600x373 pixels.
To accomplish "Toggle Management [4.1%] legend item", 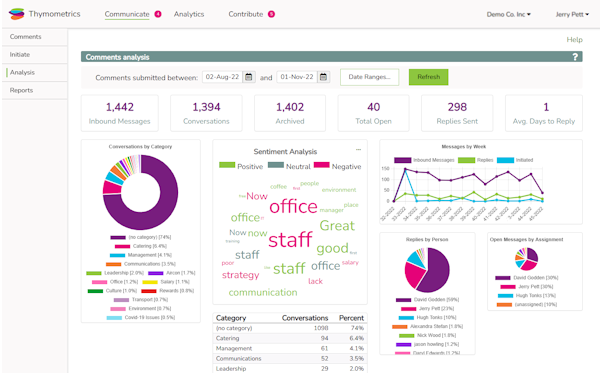I will [x=140, y=255].
